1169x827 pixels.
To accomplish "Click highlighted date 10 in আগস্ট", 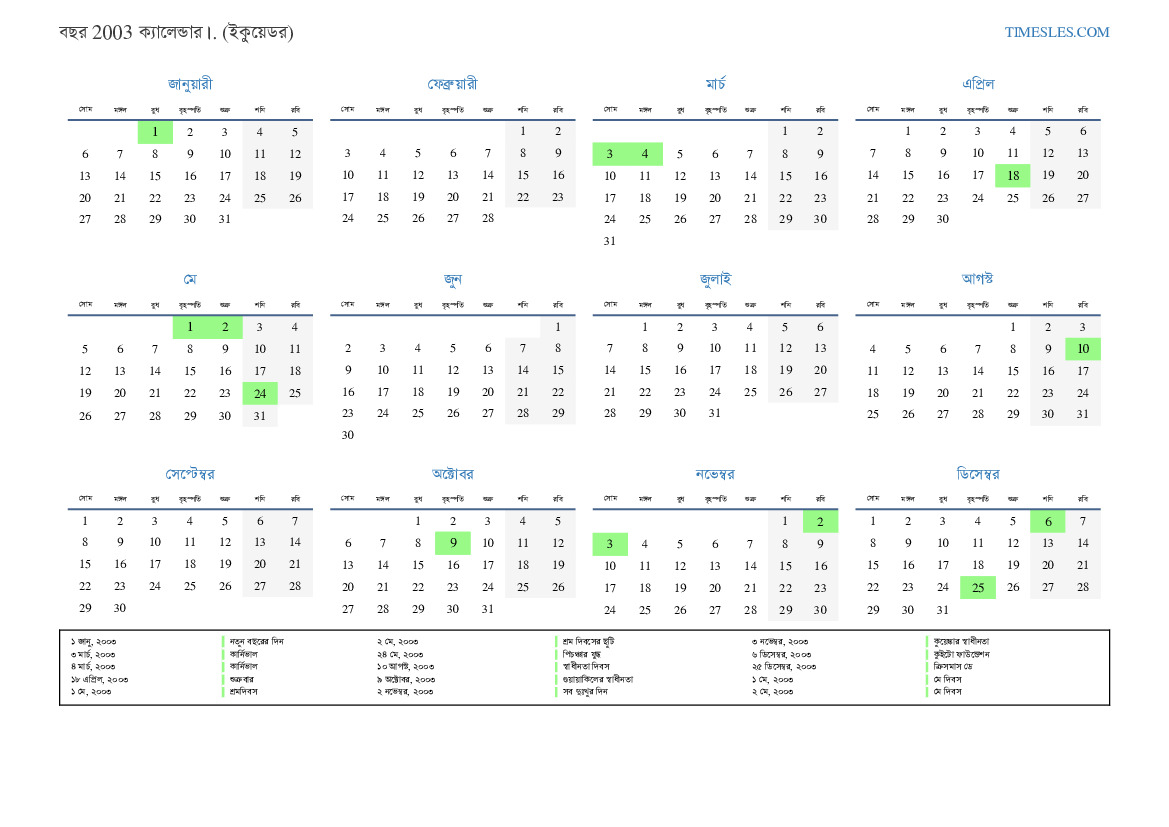I will click(x=1083, y=349).
